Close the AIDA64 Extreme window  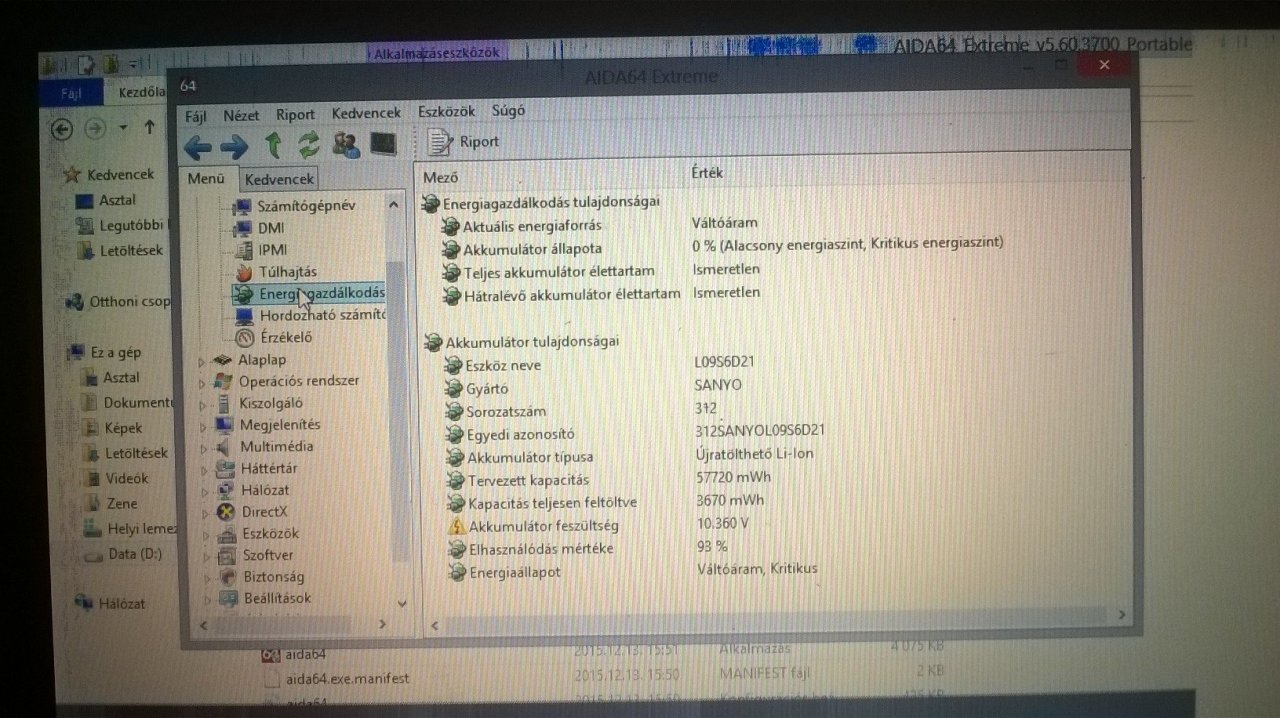pyautogui.click(x=1104, y=65)
